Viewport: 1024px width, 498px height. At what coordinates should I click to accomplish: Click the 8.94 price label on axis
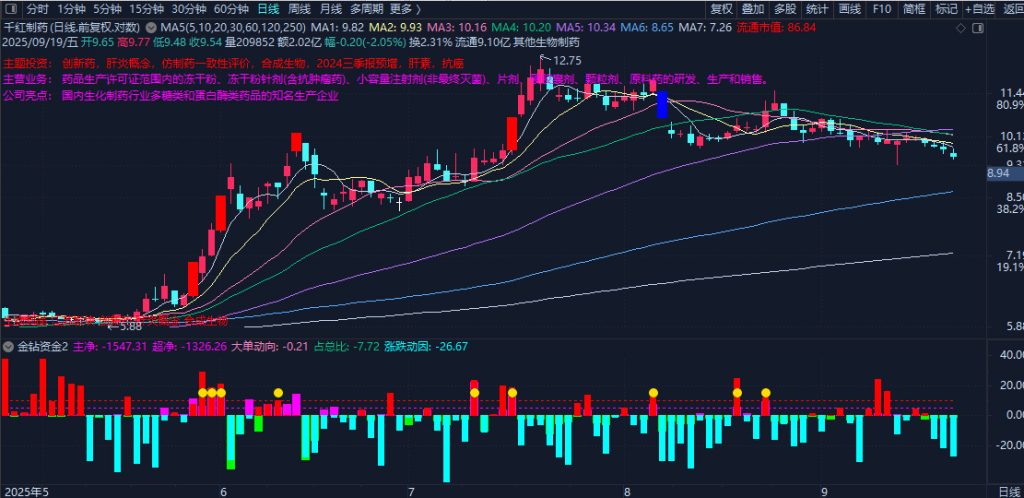coord(998,173)
